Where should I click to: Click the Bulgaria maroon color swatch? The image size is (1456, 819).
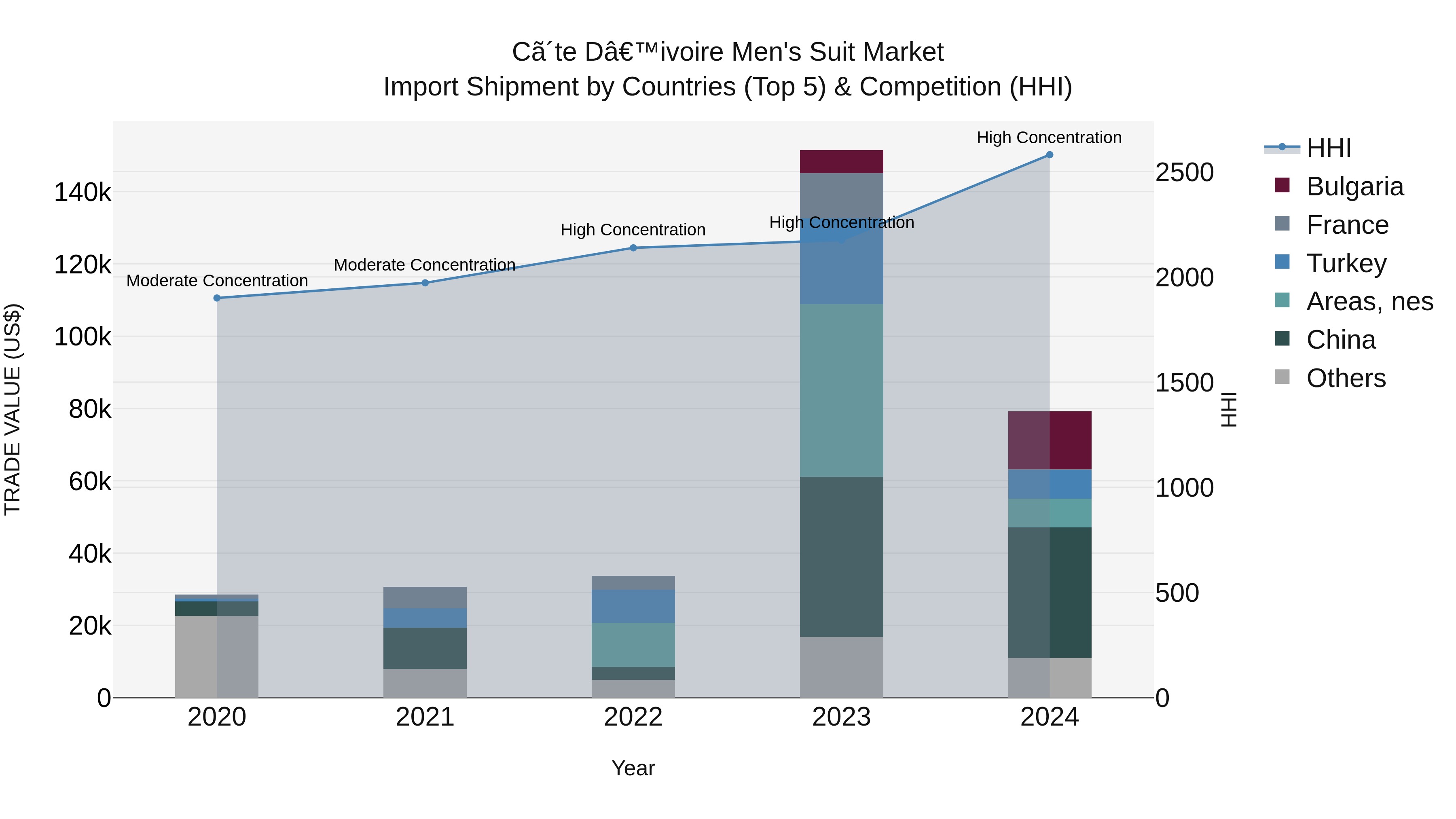pyautogui.click(x=1282, y=185)
